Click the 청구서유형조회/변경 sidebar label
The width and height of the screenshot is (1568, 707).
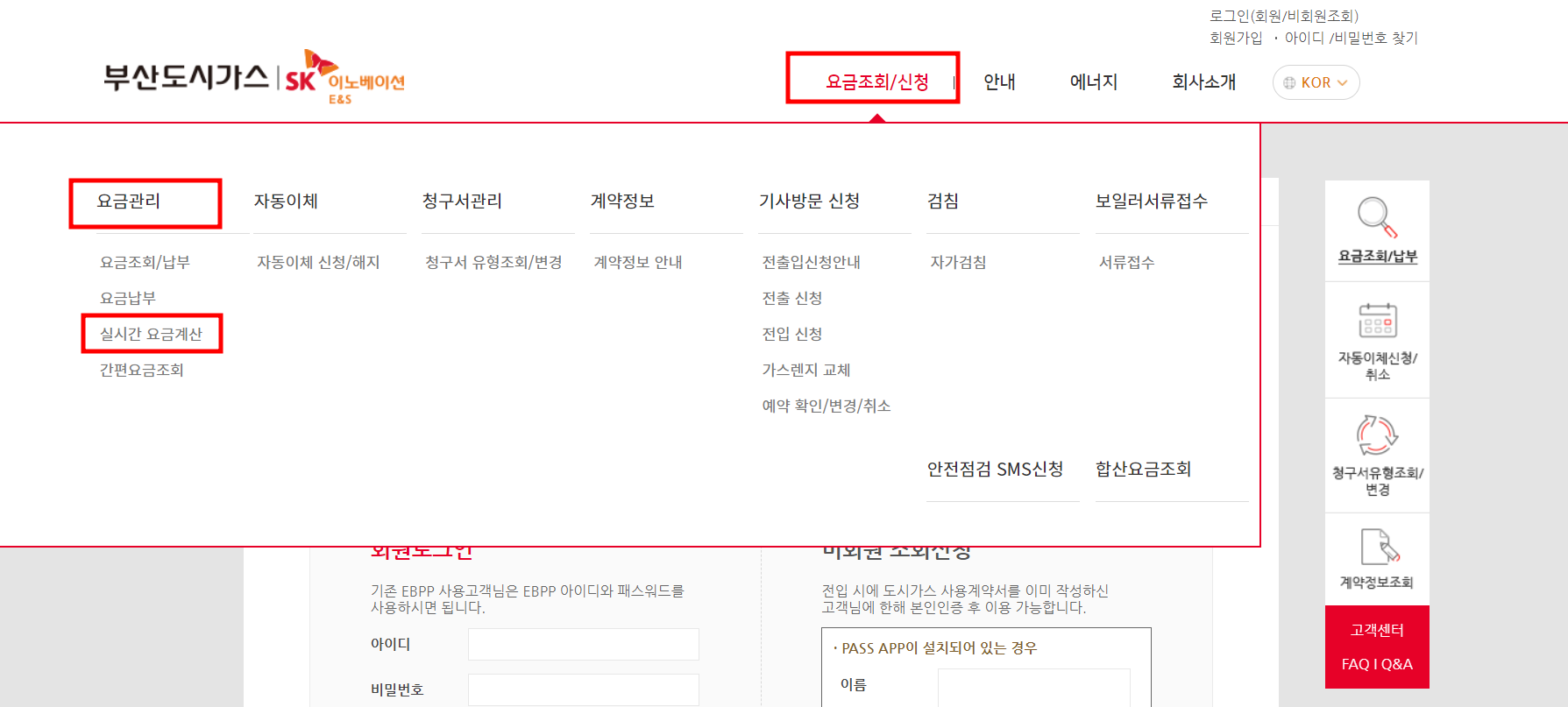point(1377,481)
